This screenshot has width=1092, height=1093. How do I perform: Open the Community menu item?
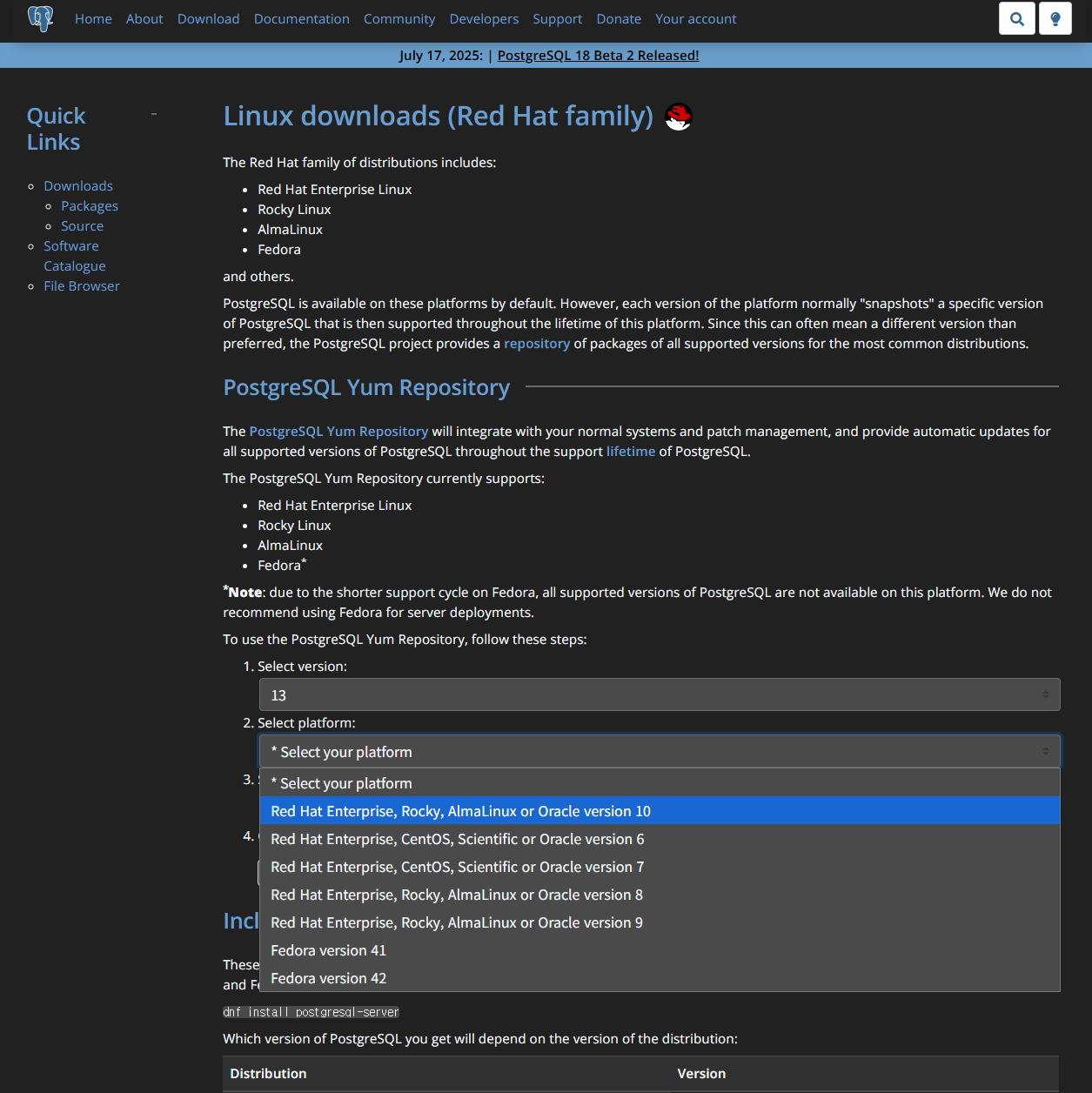pyautogui.click(x=399, y=18)
